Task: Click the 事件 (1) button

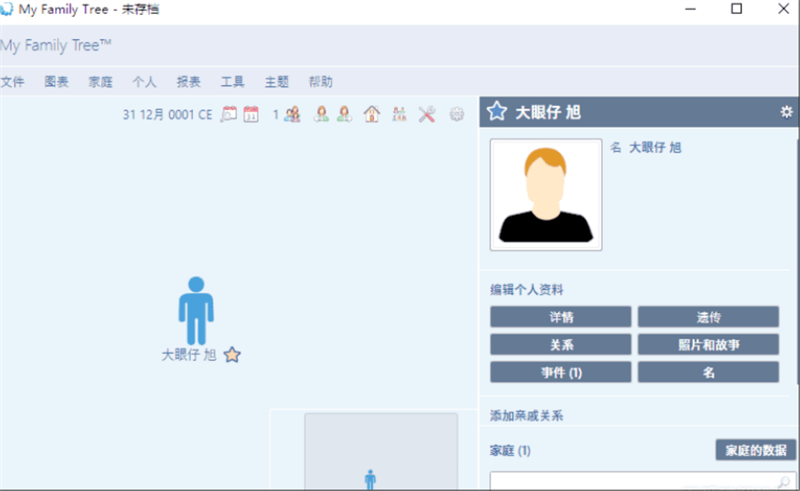Action: tap(561, 372)
